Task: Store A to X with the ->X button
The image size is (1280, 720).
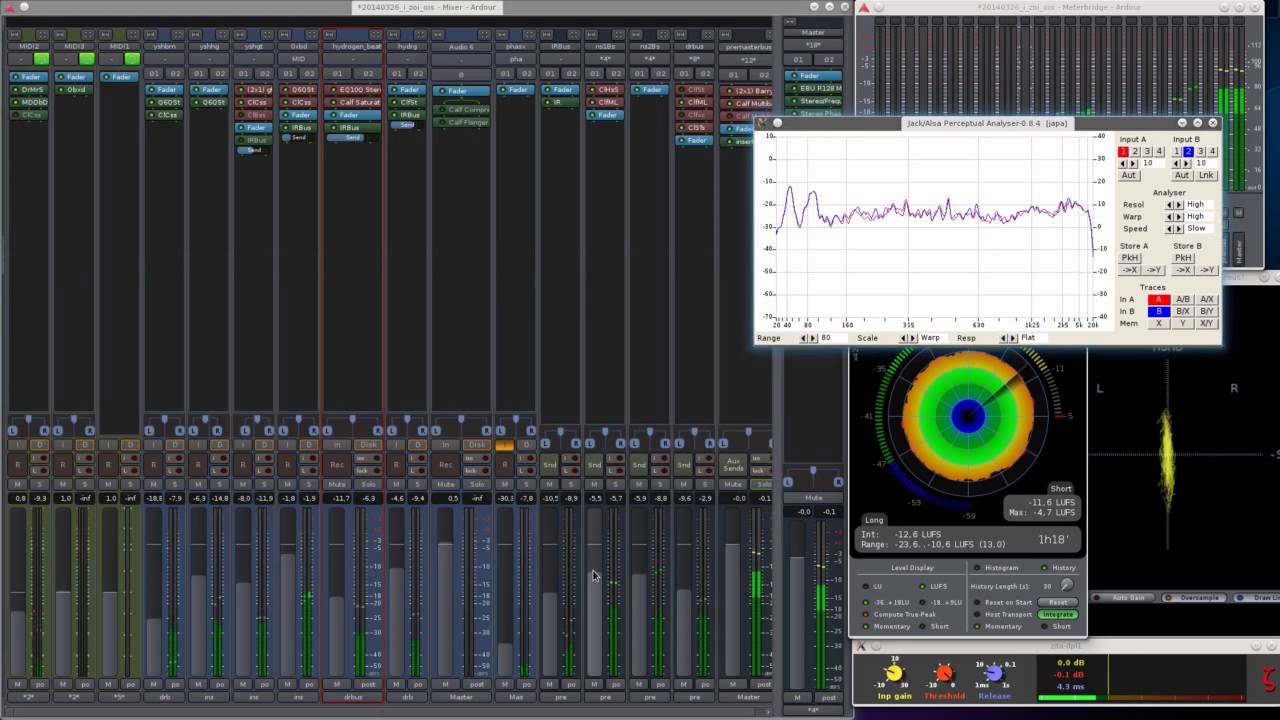Action: (x=1131, y=270)
